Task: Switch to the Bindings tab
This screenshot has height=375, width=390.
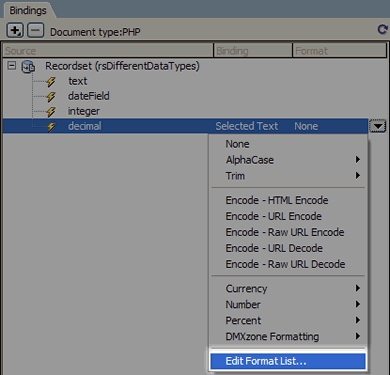Action: click(28, 10)
